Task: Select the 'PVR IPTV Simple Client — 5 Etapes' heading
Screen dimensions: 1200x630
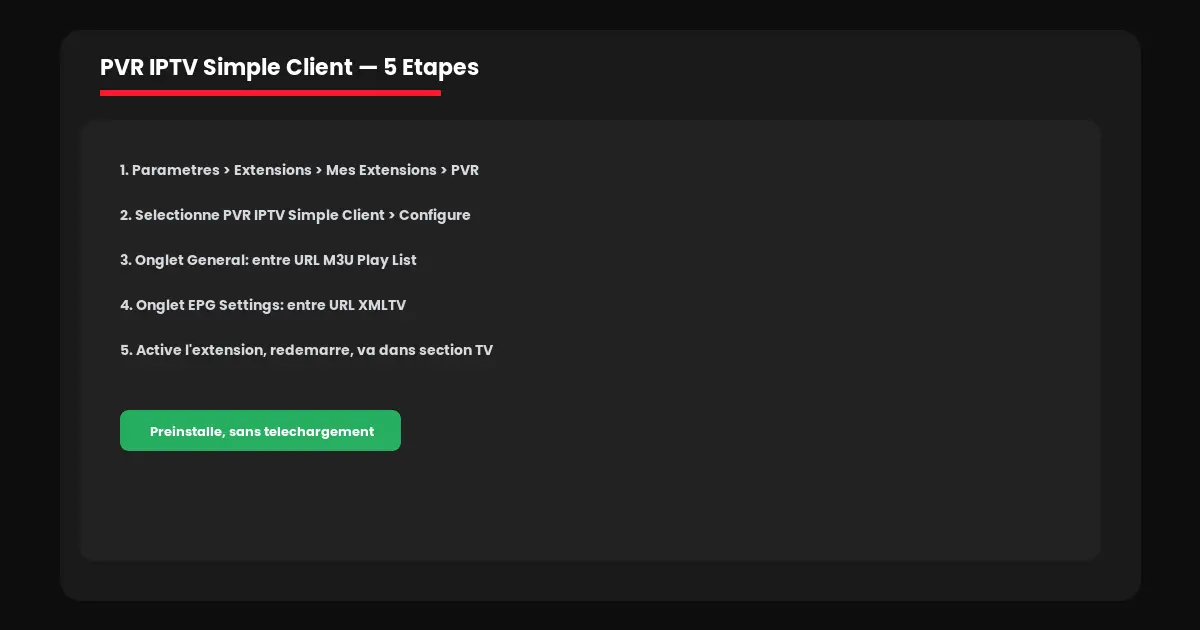Action: point(289,67)
